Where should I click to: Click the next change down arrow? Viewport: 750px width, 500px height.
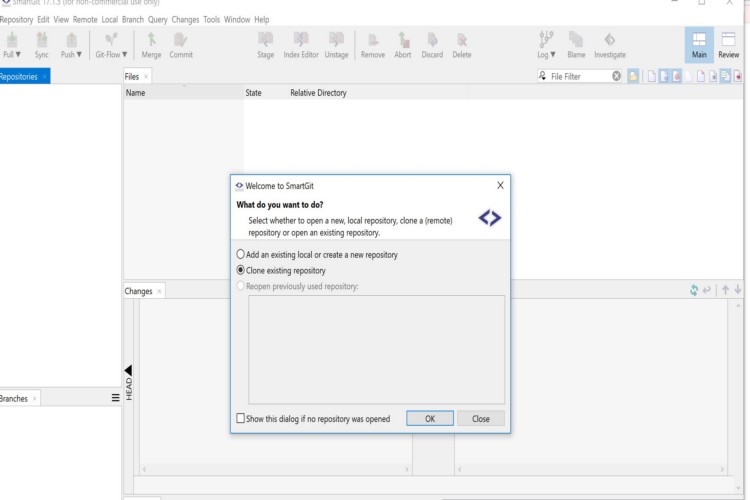[x=738, y=290]
